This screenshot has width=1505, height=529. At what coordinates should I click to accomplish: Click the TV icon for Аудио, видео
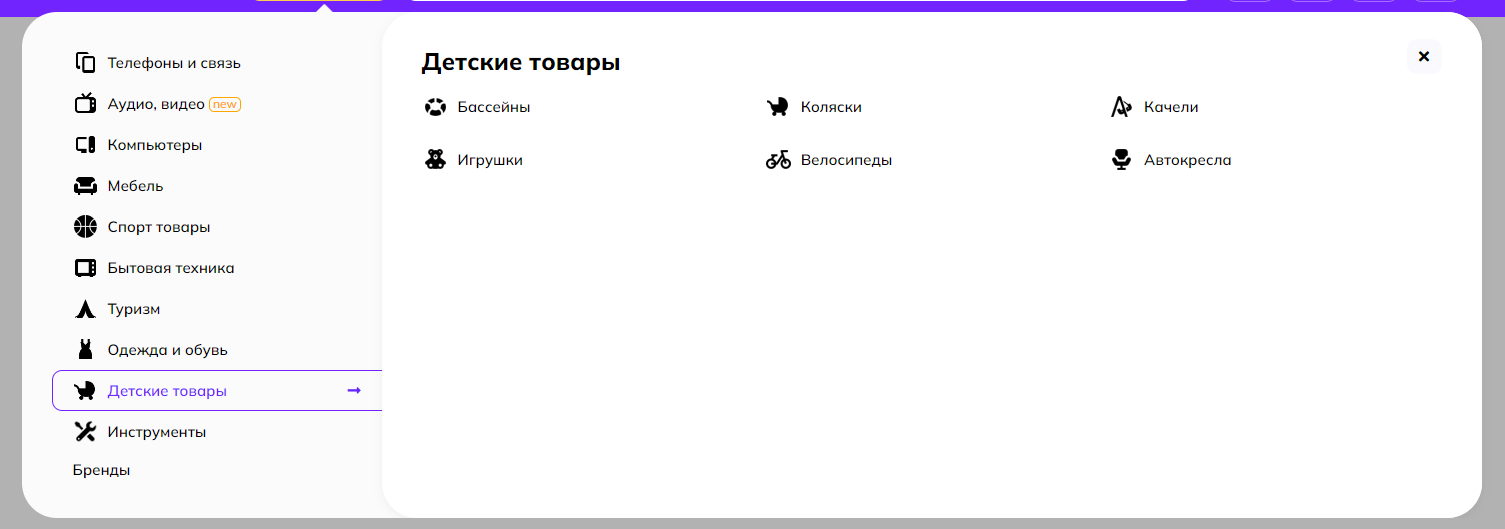click(85, 104)
